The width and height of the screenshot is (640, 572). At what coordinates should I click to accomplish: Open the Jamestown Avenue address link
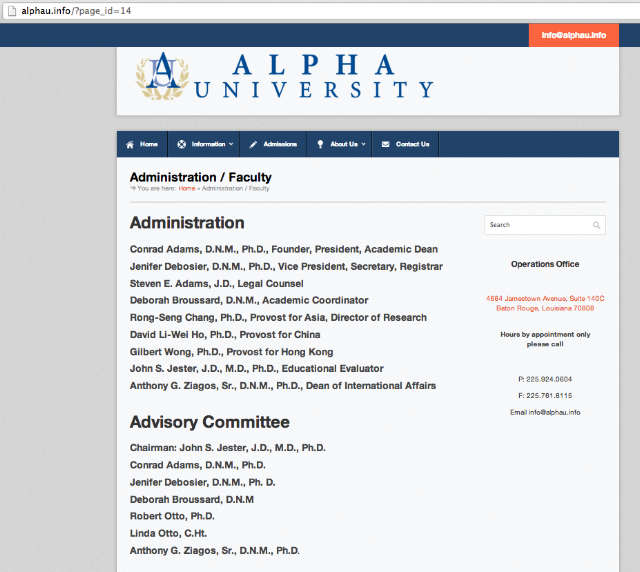[x=545, y=303]
